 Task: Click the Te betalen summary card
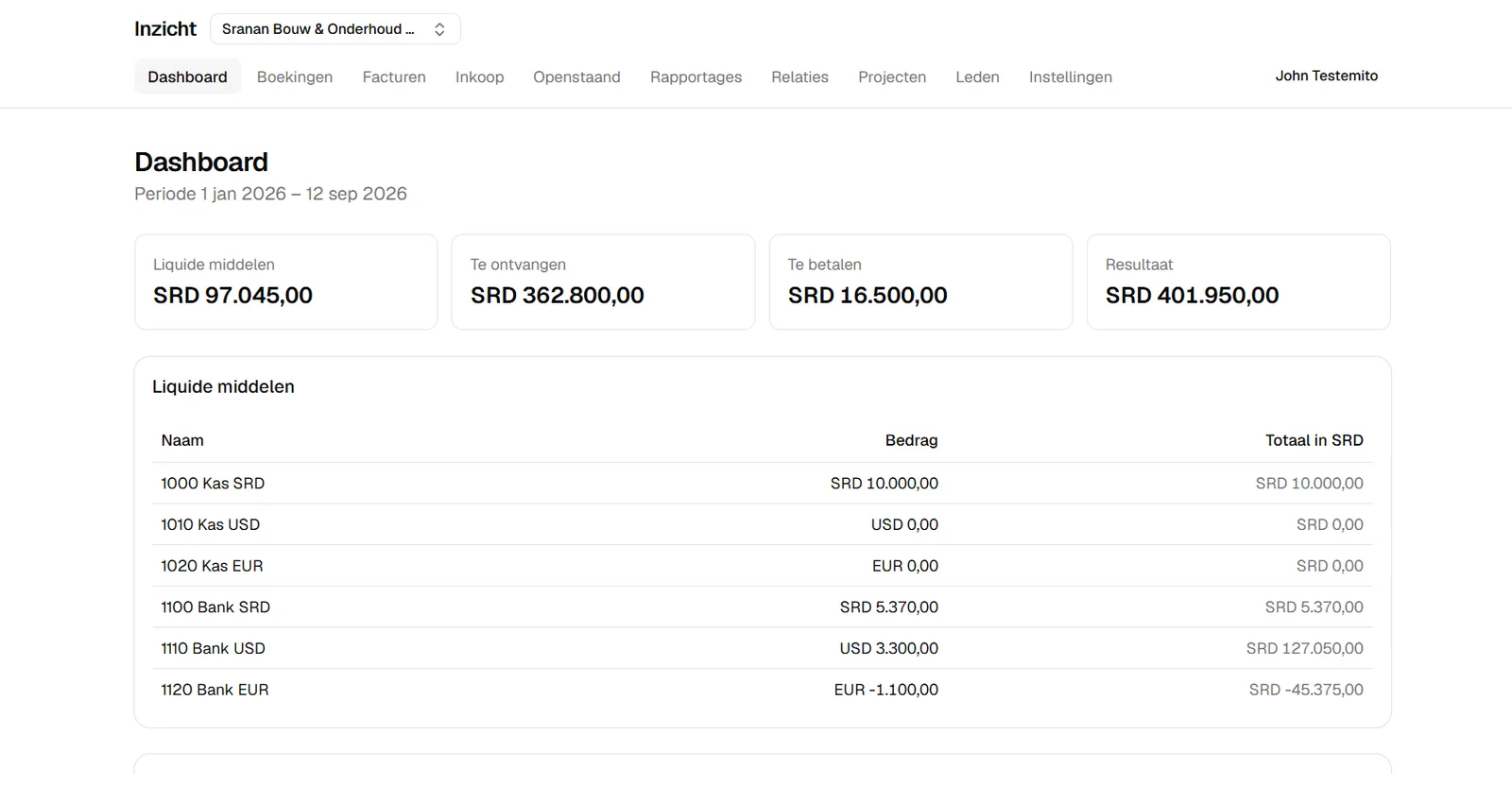(x=920, y=282)
